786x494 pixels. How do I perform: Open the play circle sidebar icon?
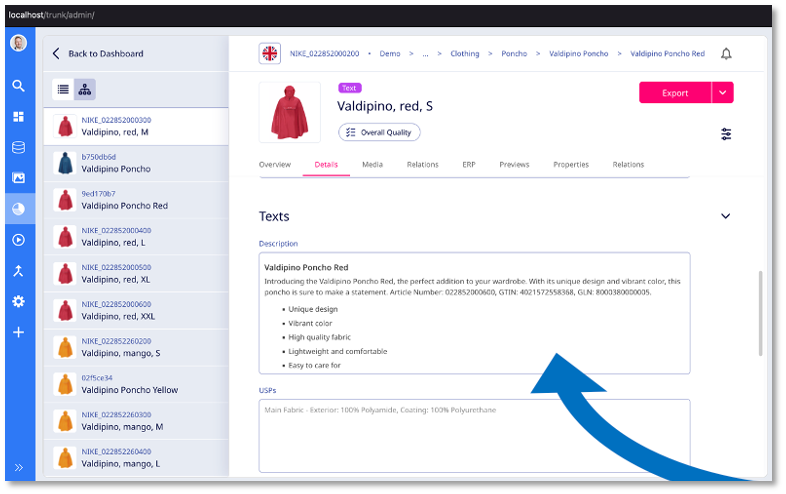19,240
